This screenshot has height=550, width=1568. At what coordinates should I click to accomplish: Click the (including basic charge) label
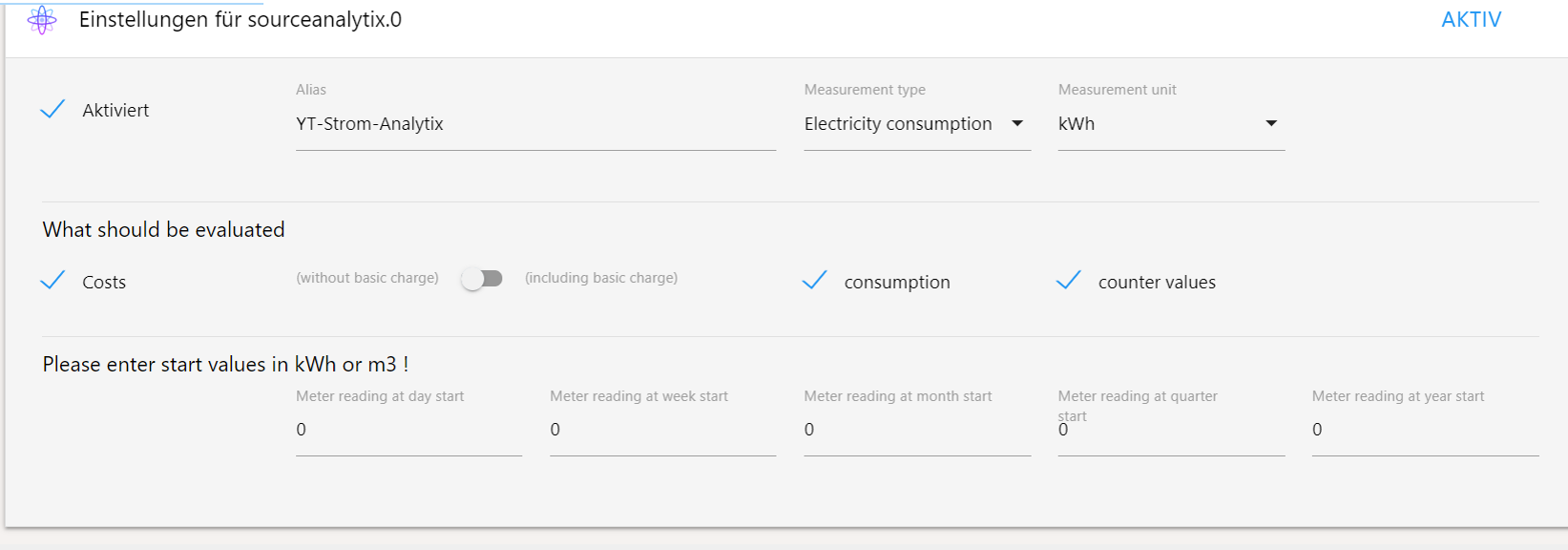(601, 278)
